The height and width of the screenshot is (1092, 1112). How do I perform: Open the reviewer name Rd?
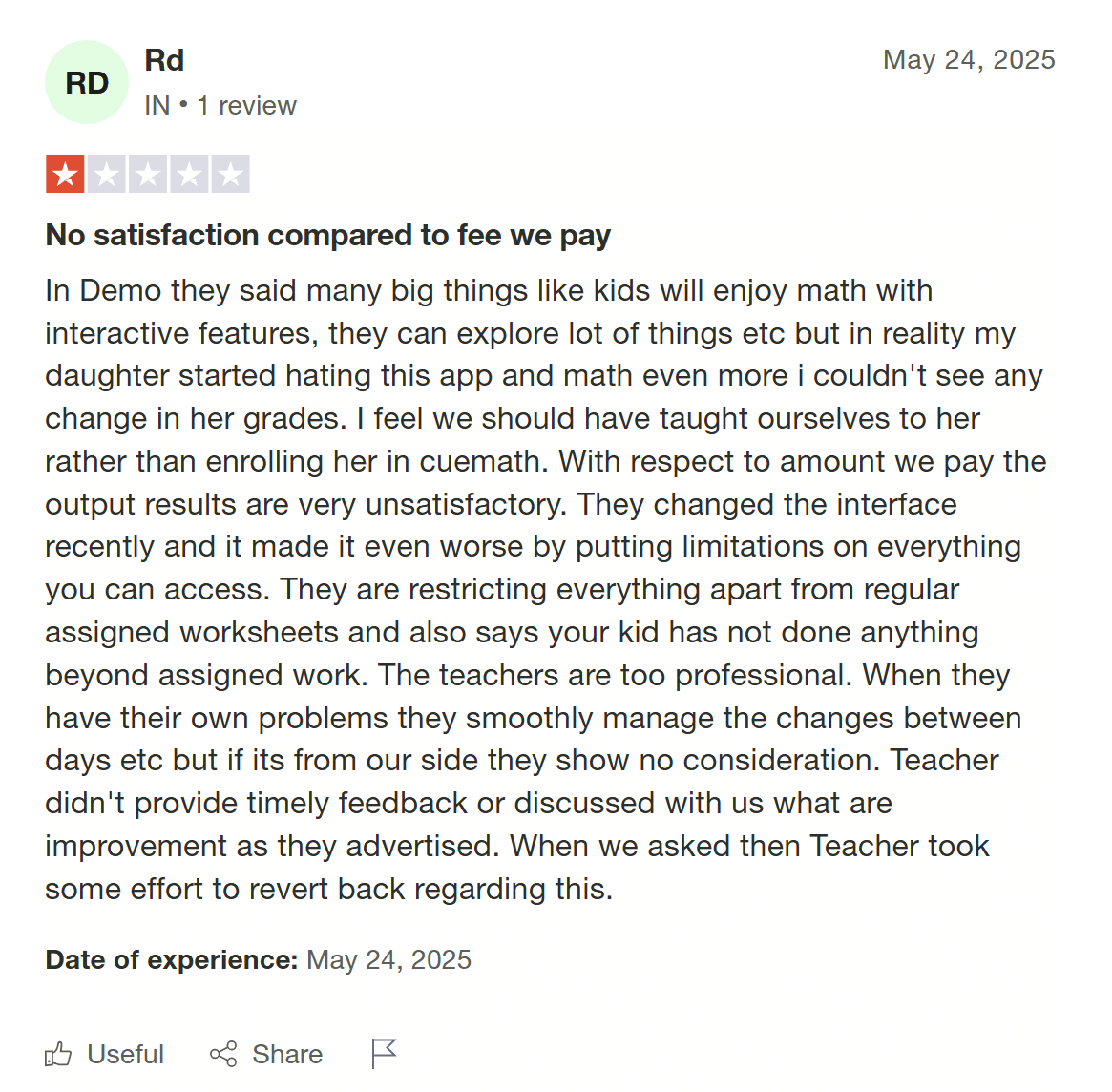(x=164, y=59)
